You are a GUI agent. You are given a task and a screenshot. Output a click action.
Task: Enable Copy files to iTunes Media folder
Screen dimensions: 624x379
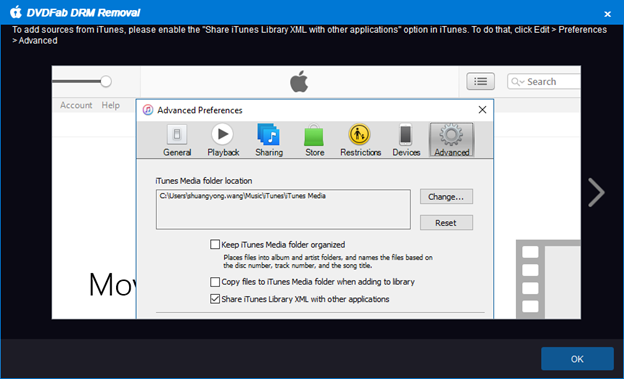point(215,282)
